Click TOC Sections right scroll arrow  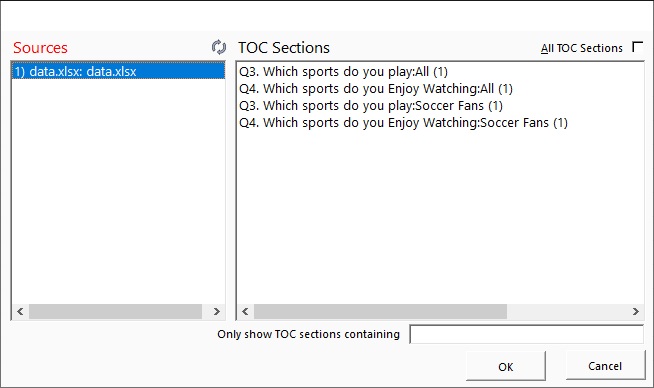pyautogui.click(x=635, y=311)
